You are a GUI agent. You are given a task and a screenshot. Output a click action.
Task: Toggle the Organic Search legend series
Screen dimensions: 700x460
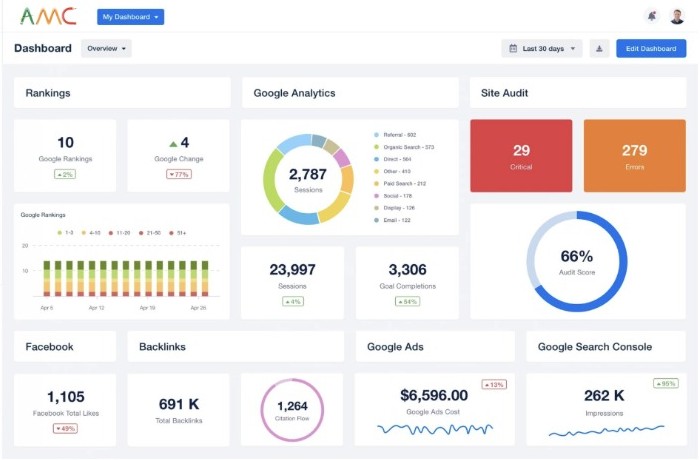pos(404,147)
